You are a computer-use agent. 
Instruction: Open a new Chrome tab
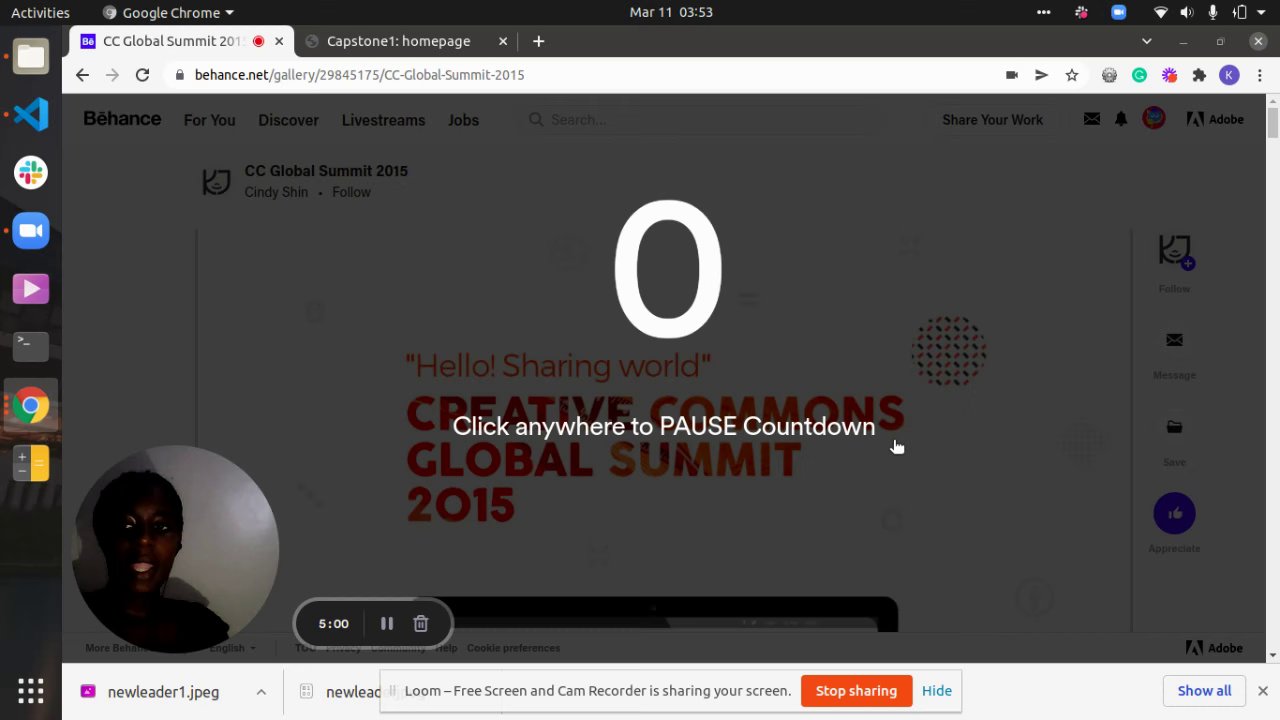tap(539, 41)
